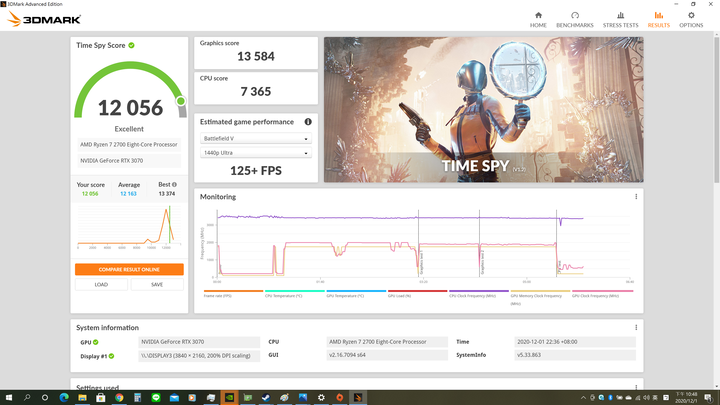Open the Options gear section

[691, 20]
